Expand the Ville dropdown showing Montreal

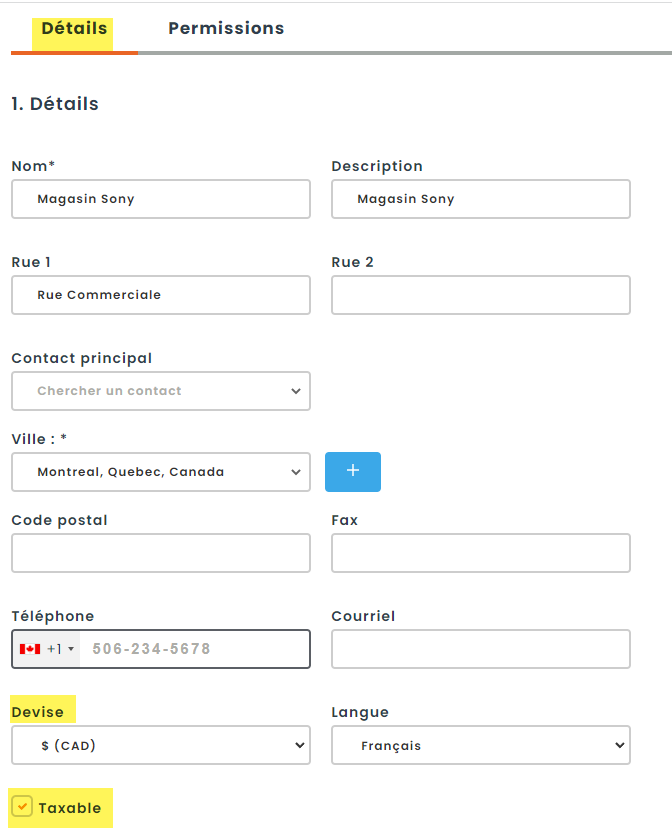(x=161, y=472)
